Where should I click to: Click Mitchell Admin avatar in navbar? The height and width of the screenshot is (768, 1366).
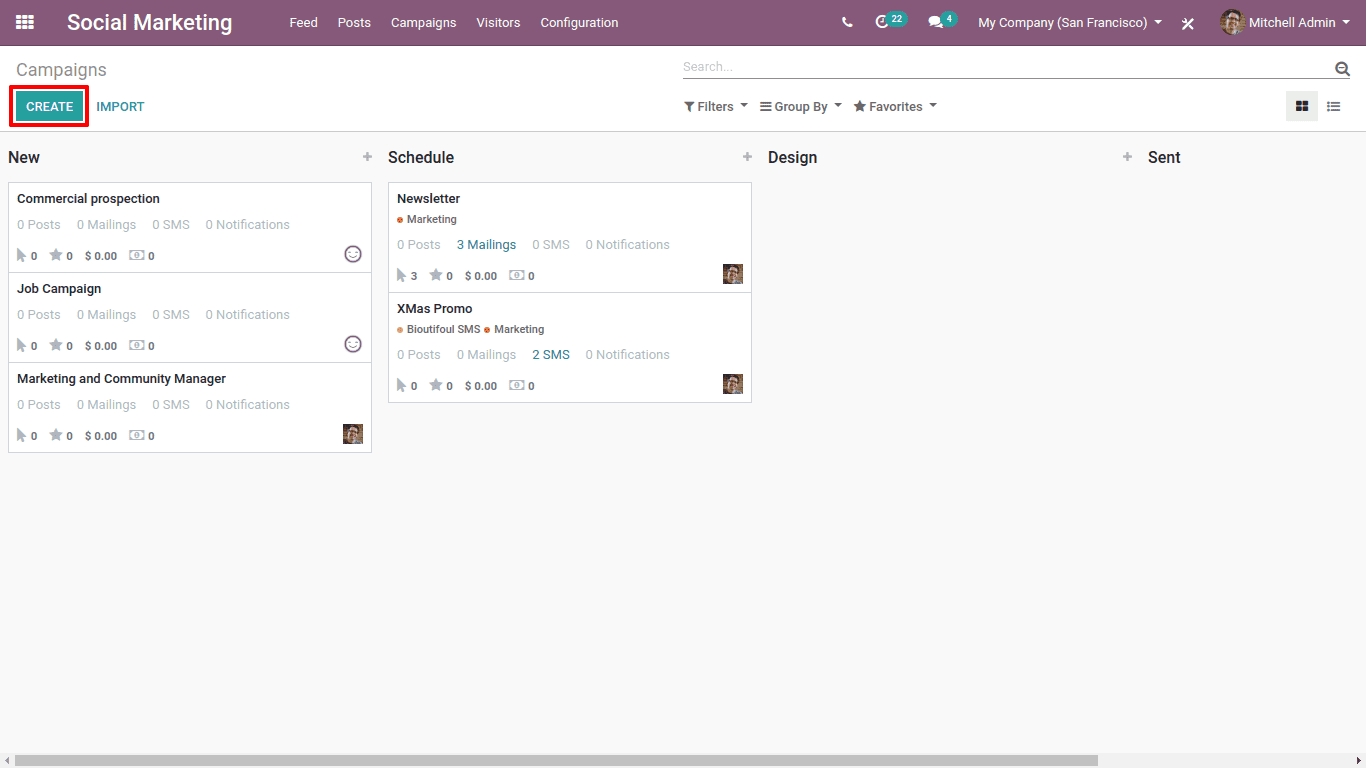click(1232, 22)
